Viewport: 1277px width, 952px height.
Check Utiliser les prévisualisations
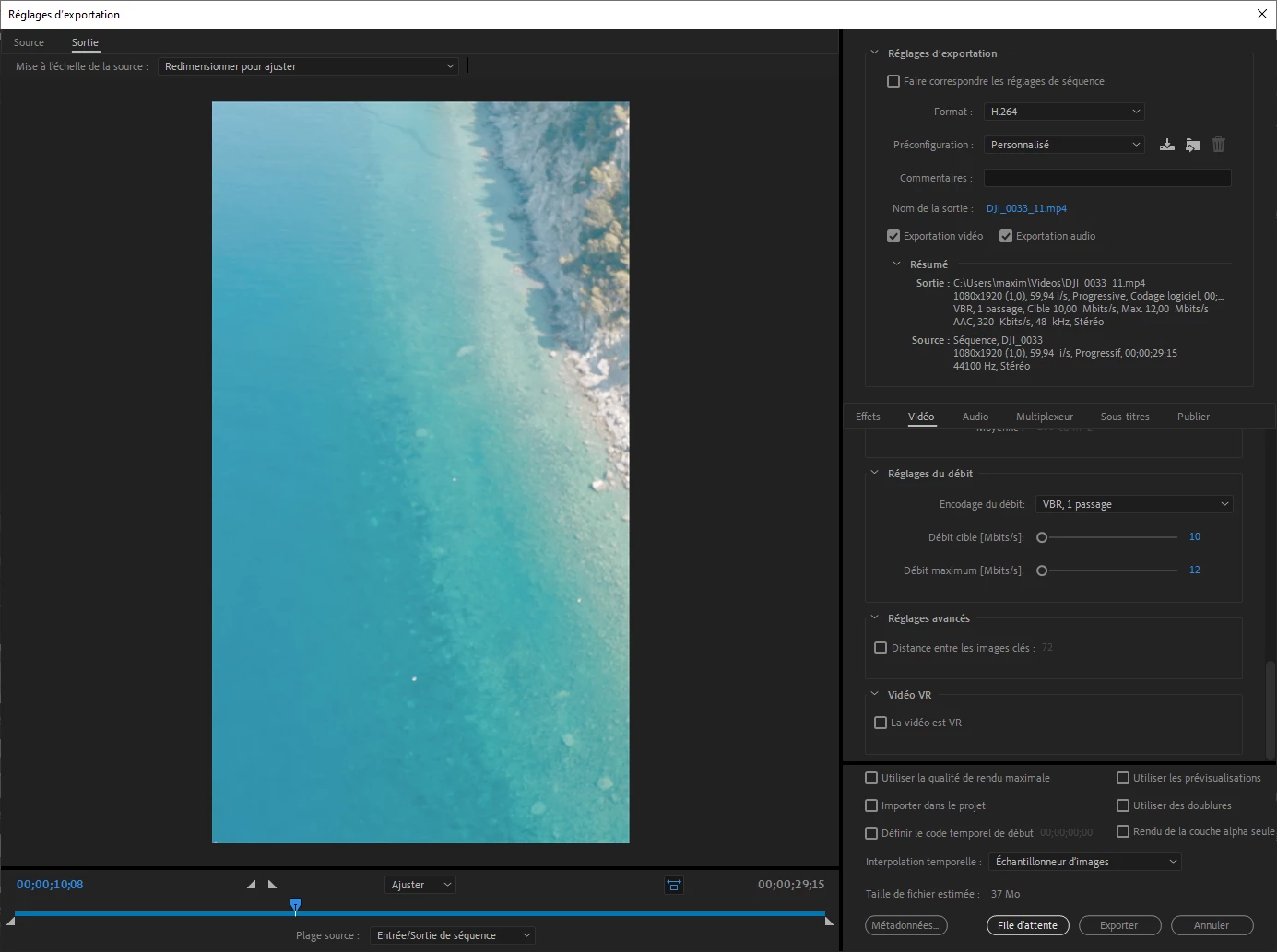click(1123, 778)
